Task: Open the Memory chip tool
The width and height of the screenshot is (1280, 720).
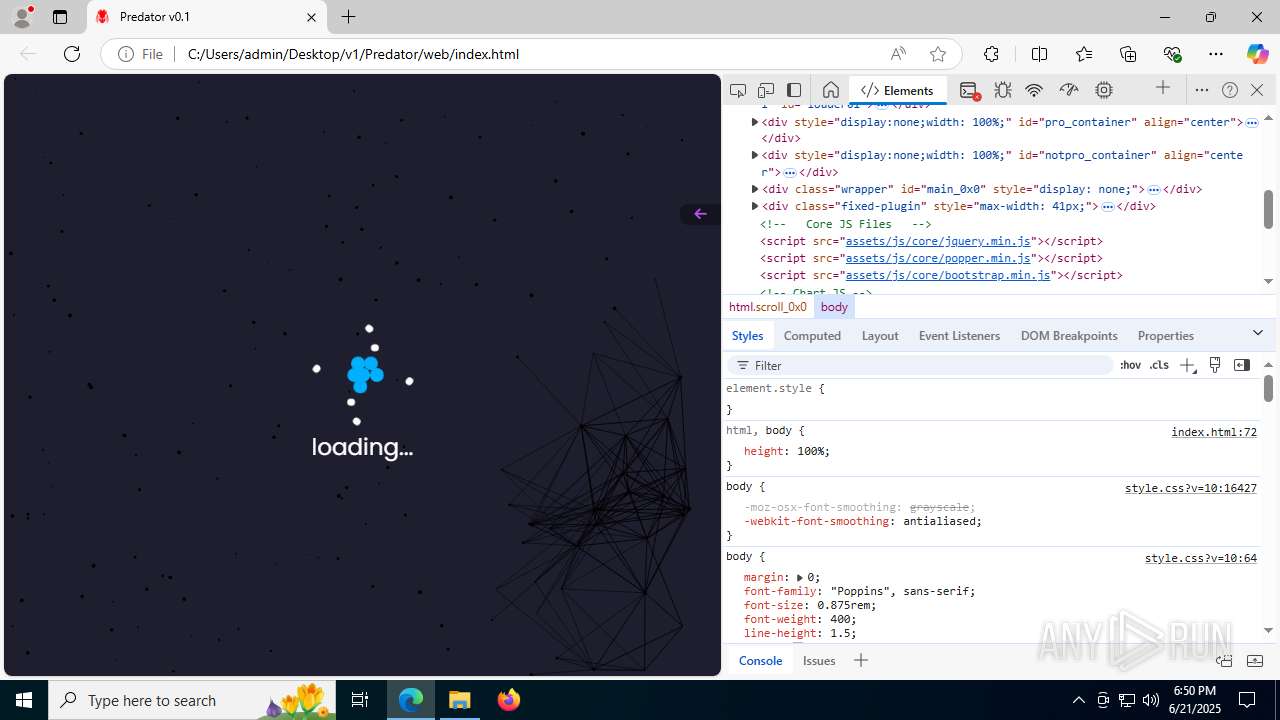Action: (1104, 90)
